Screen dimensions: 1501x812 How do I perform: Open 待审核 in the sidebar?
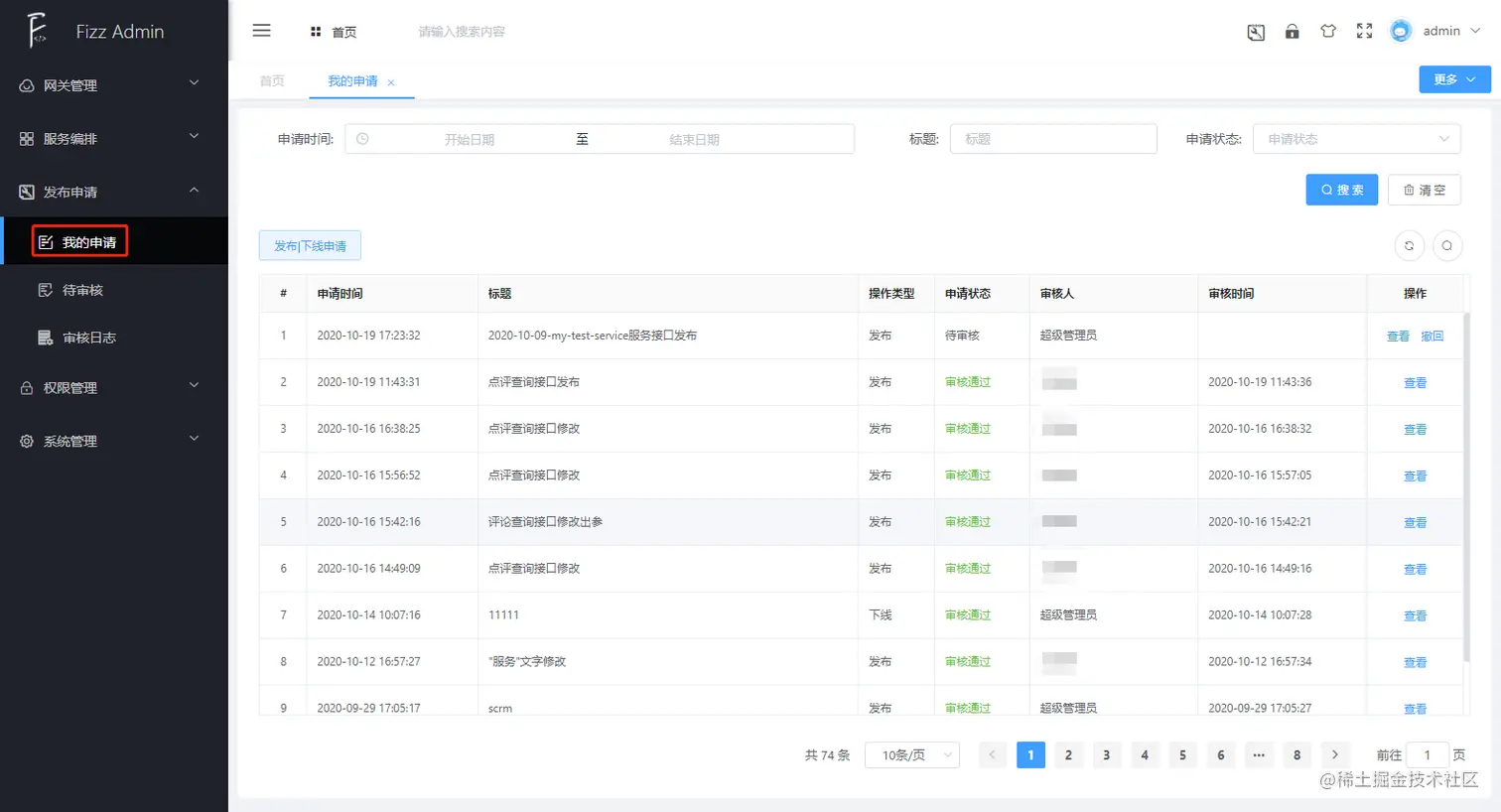tap(114, 290)
